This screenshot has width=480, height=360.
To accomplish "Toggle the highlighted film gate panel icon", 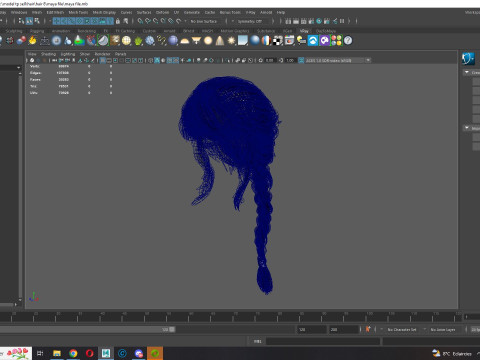I will [103, 60].
